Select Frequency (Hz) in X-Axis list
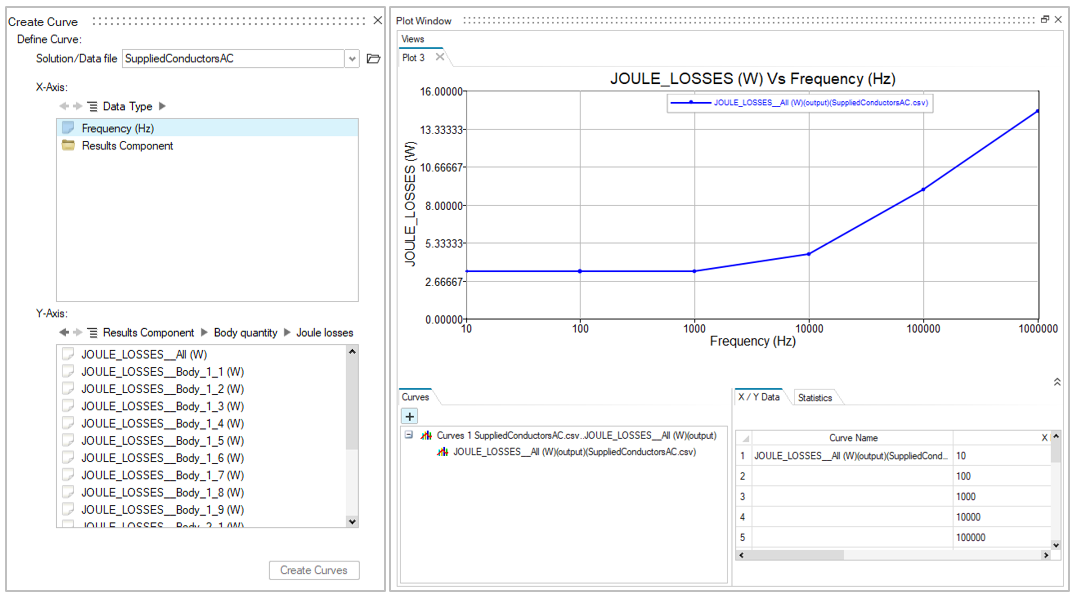This screenshot has height=597, width=1075. [118, 128]
